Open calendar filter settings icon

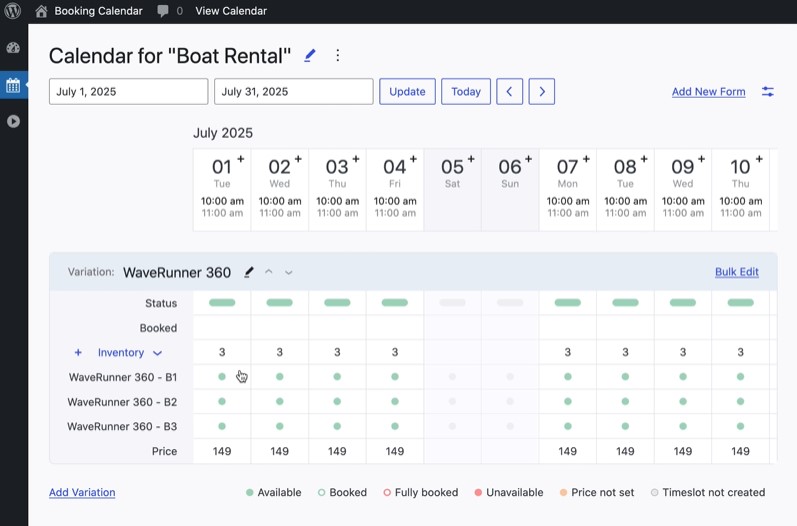click(768, 92)
